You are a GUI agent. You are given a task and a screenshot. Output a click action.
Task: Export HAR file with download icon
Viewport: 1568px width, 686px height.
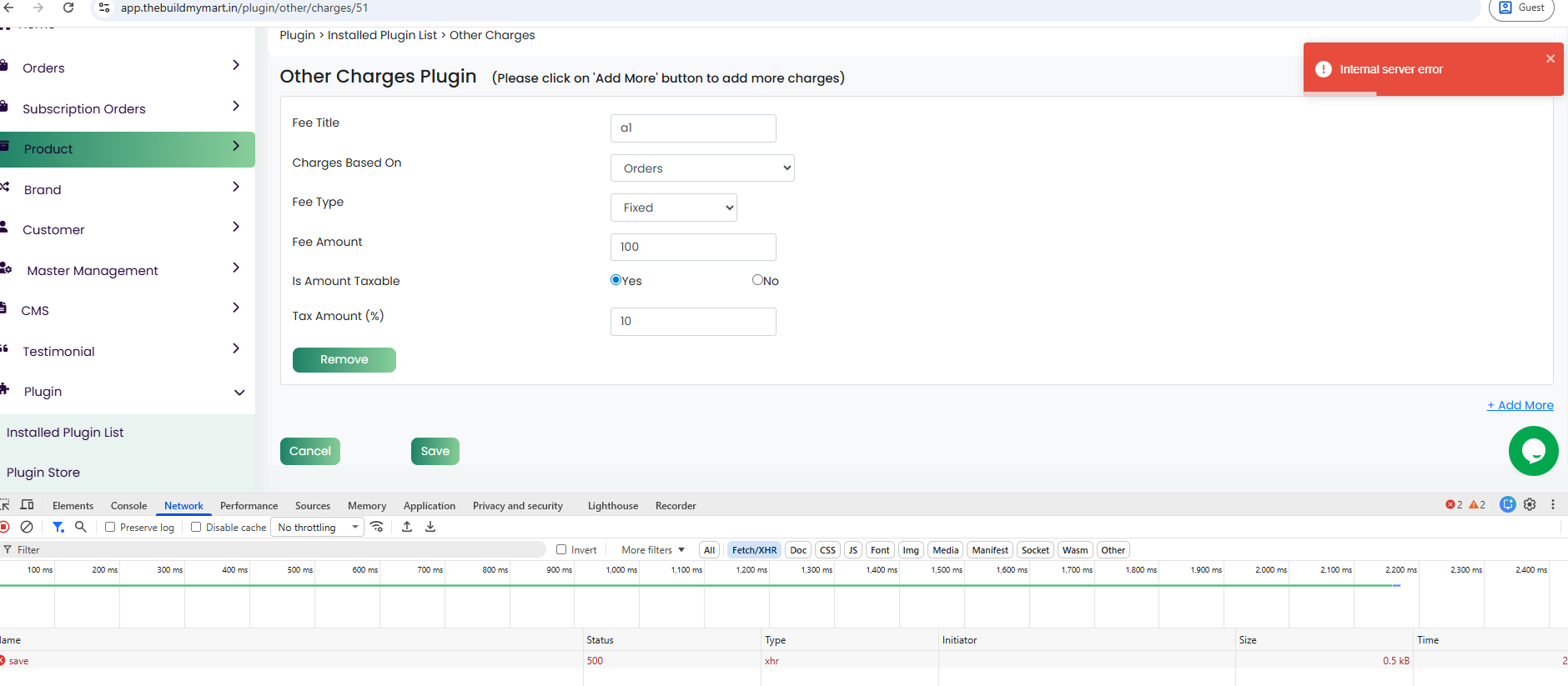[x=430, y=527]
